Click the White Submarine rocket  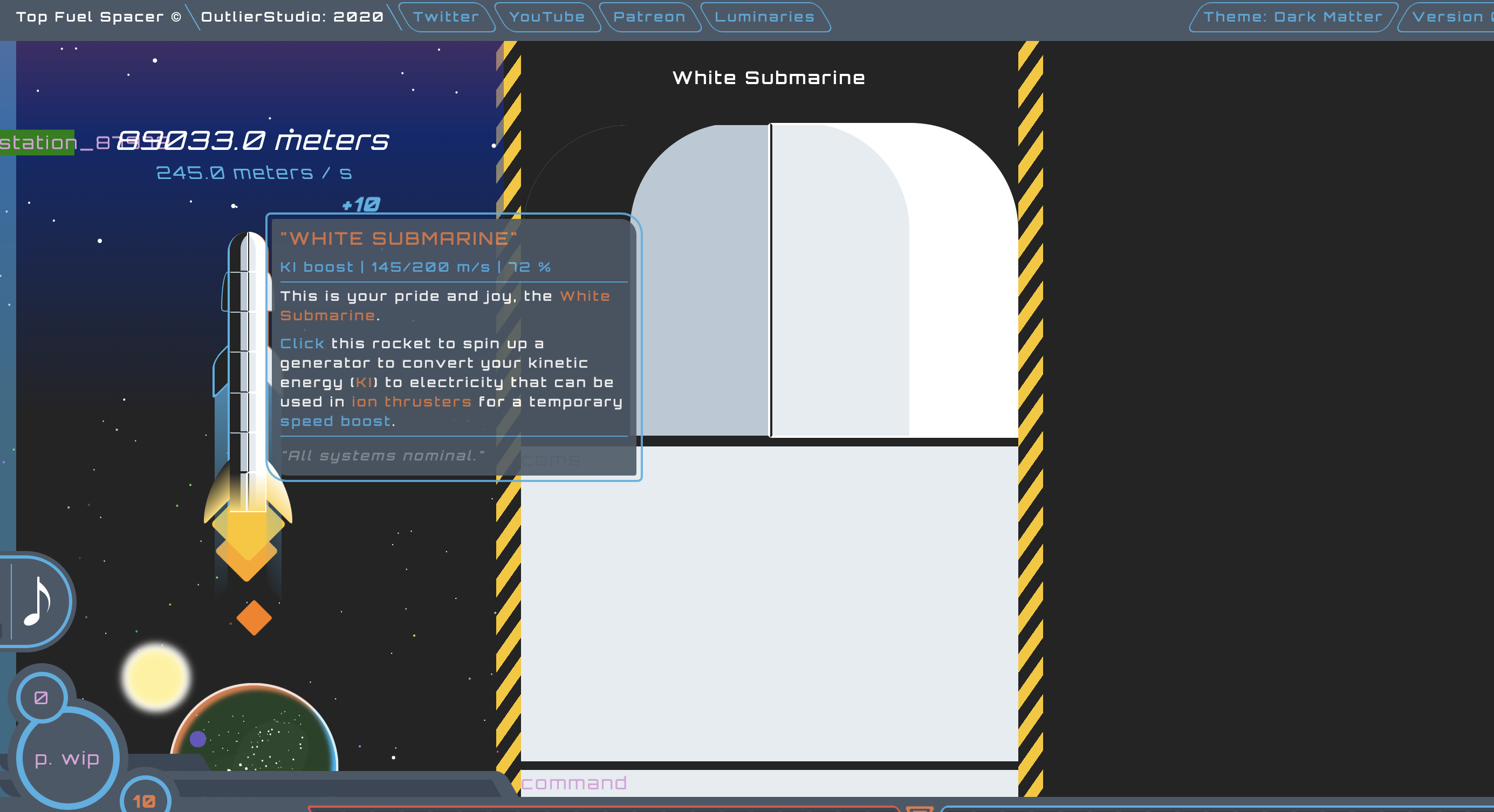[x=248, y=371]
